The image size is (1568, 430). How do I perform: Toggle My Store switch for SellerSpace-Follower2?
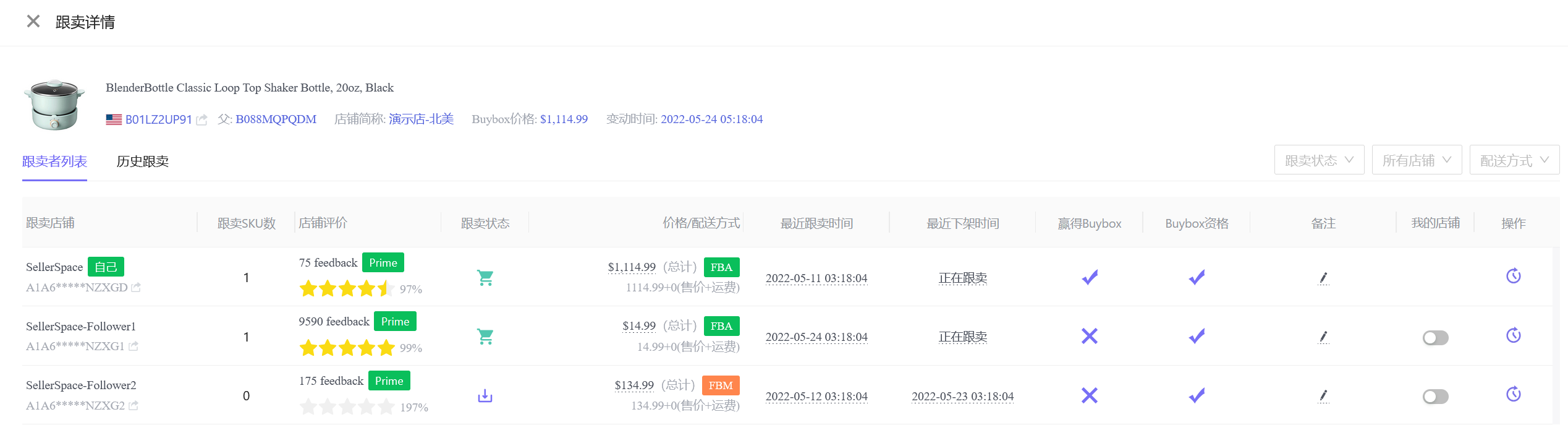(x=1435, y=397)
